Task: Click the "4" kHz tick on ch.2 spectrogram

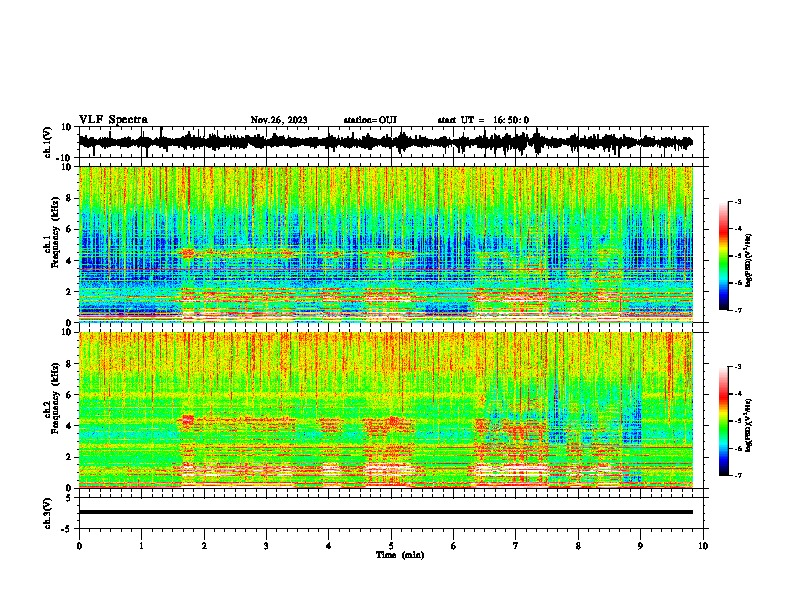Action: tap(69, 426)
